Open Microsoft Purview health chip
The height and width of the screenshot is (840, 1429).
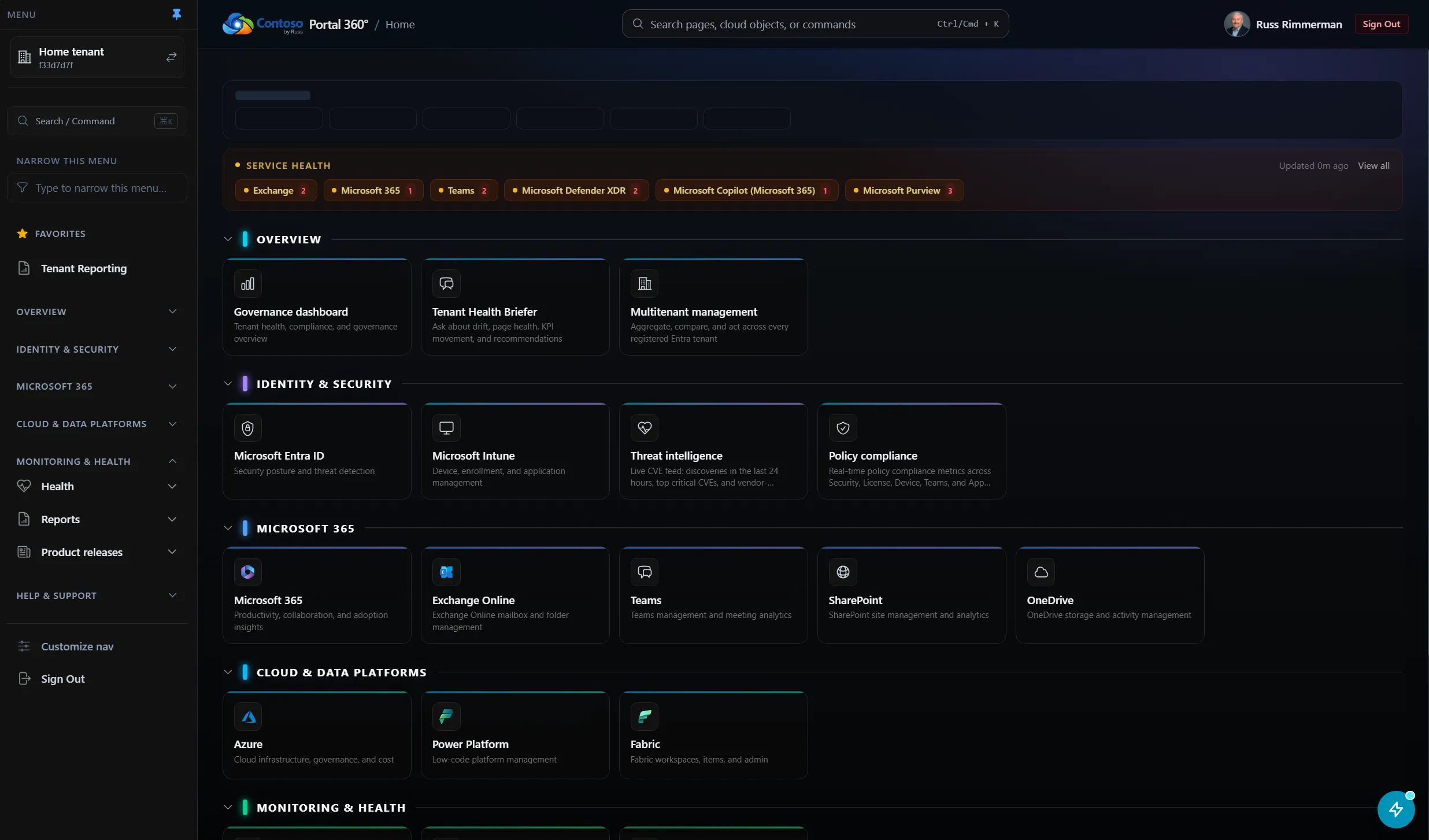[x=904, y=191]
